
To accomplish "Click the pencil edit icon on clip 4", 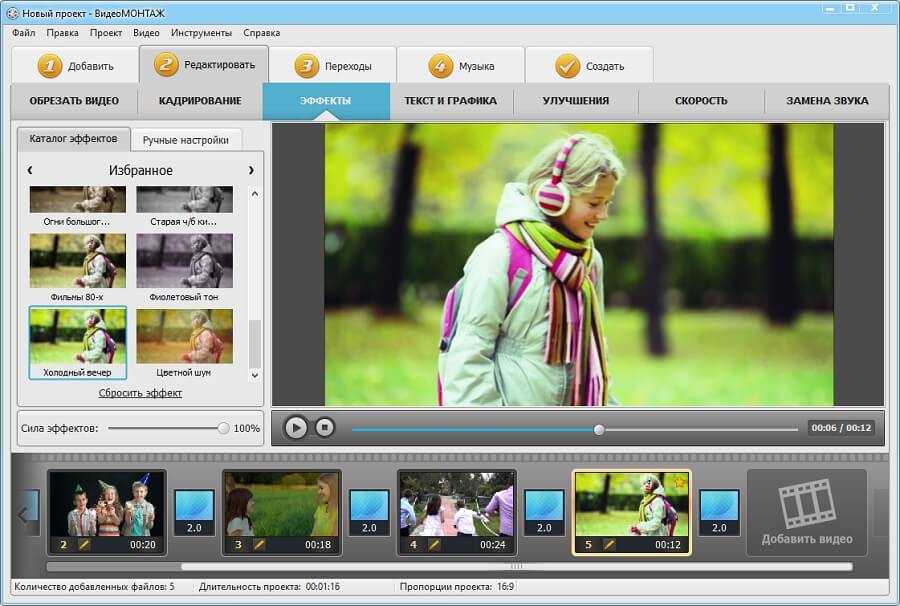I will click(x=434, y=545).
